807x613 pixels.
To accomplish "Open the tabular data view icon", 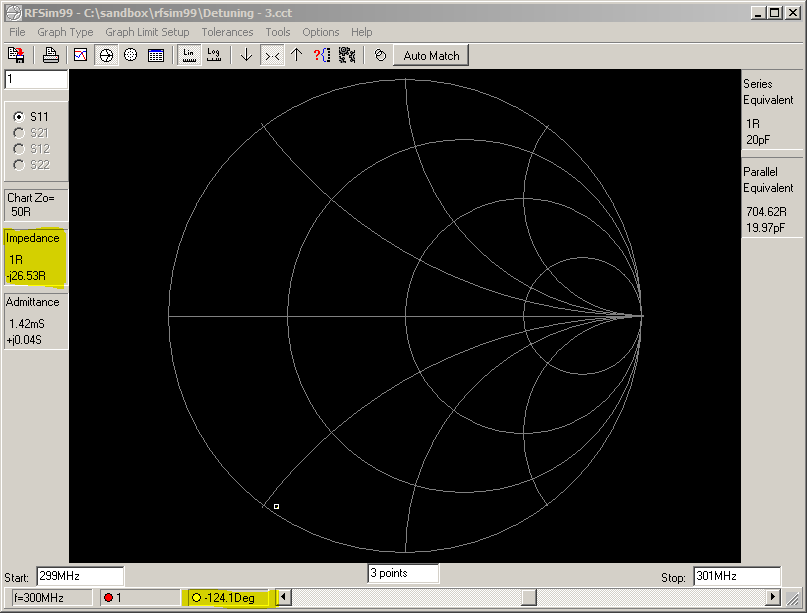I will [155, 55].
